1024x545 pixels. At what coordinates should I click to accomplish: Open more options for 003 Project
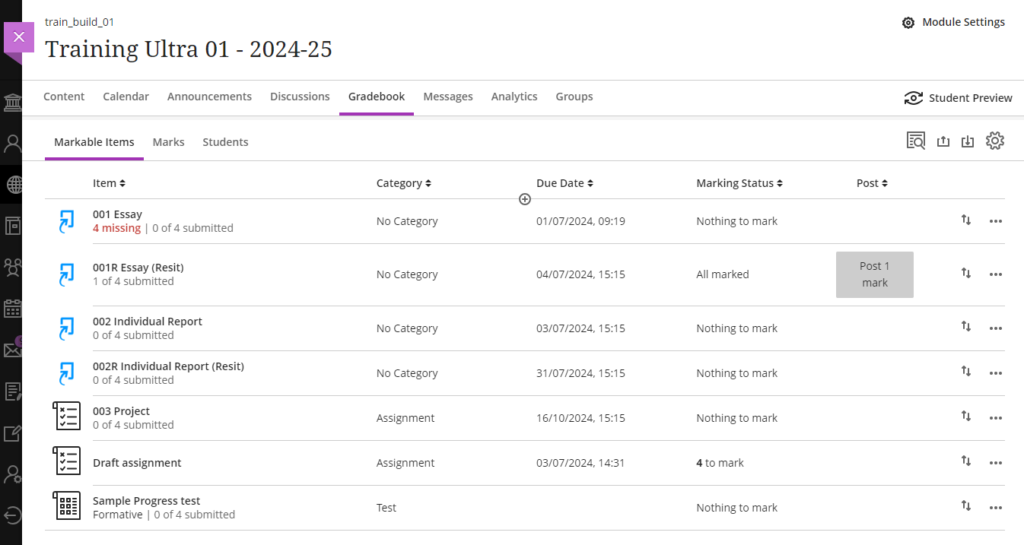995,418
